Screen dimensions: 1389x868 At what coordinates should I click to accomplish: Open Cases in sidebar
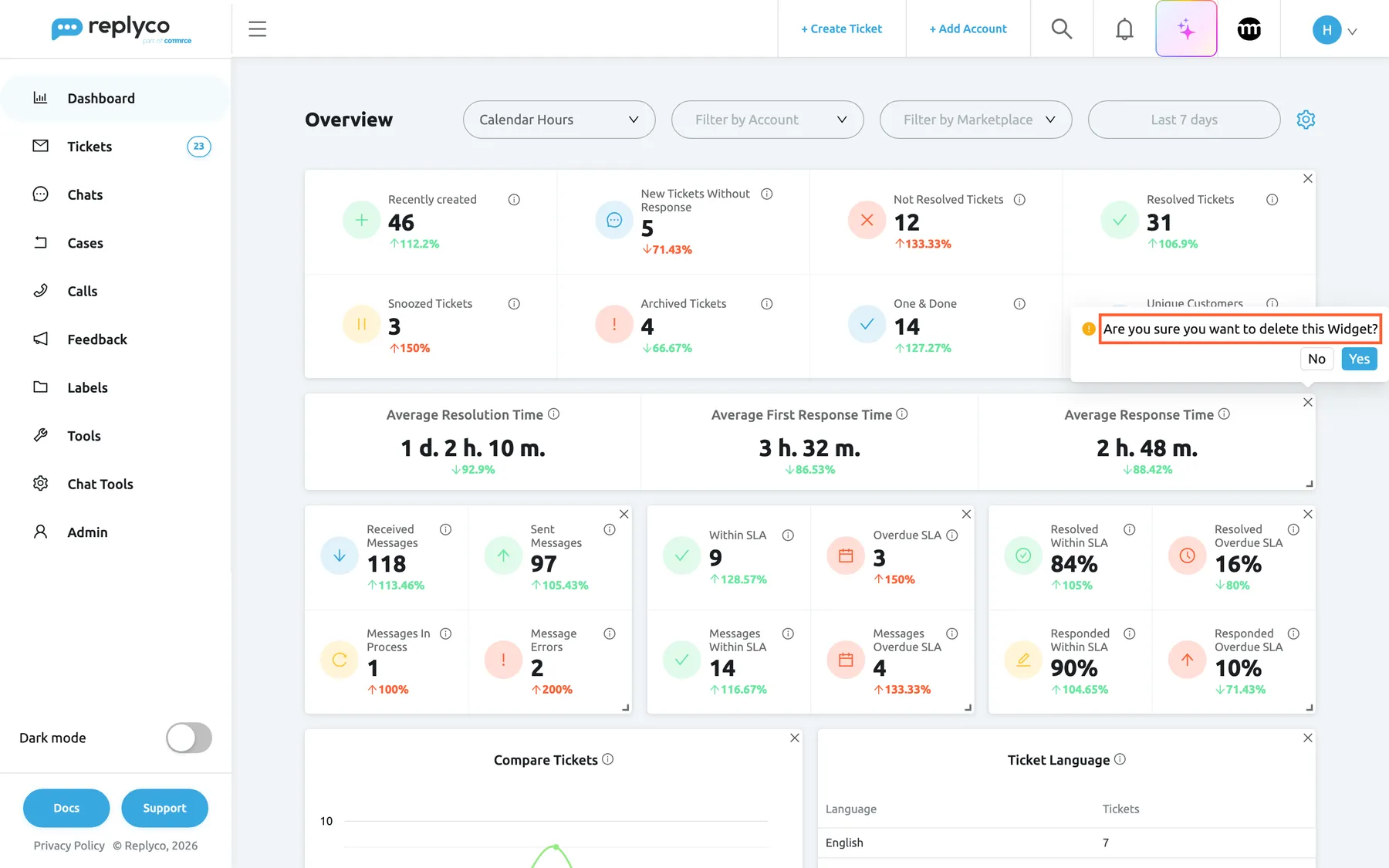pyautogui.click(x=116, y=243)
